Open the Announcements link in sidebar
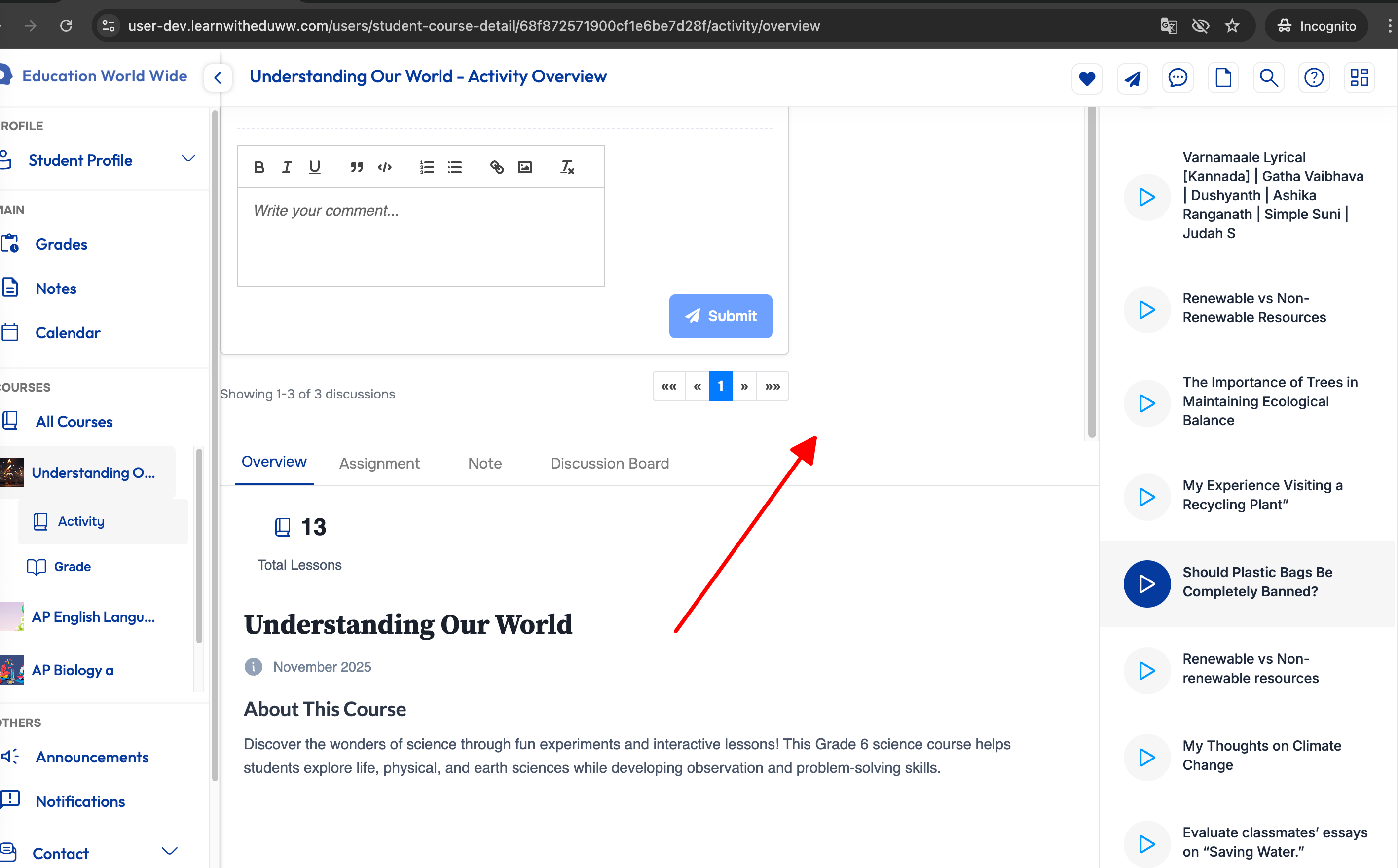The height and width of the screenshot is (868, 1398). pyautogui.click(x=92, y=757)
